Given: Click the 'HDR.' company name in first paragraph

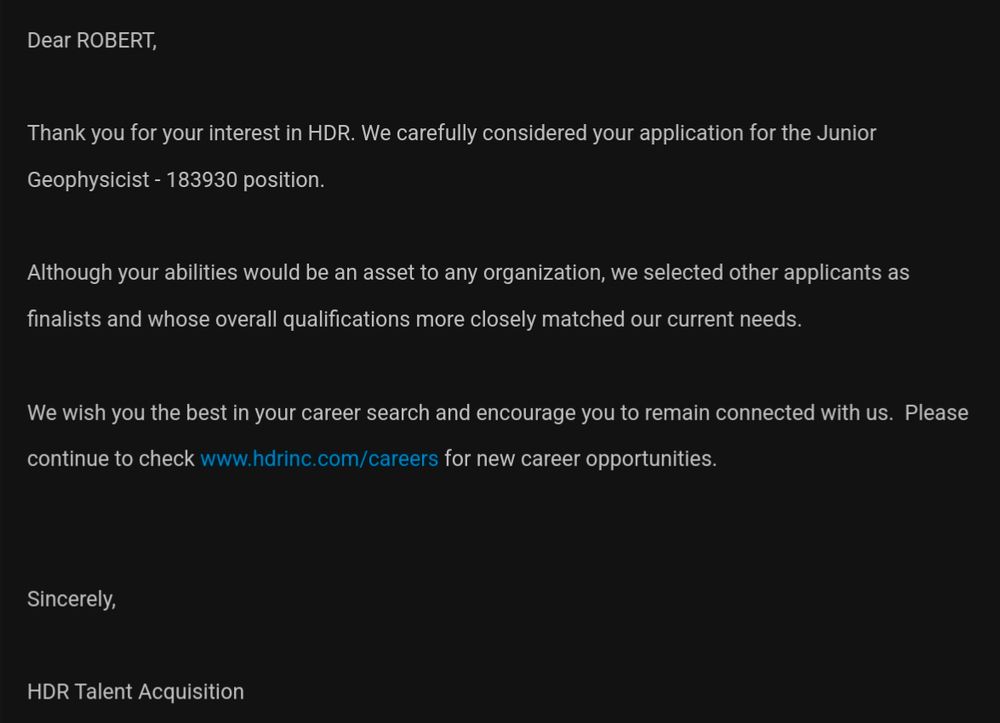Looking at the screenshot, I should tap(331, 133).
